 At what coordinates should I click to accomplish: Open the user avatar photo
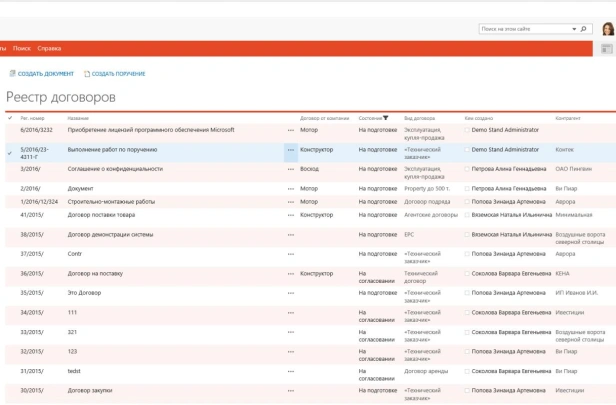[x=608, y=29]
